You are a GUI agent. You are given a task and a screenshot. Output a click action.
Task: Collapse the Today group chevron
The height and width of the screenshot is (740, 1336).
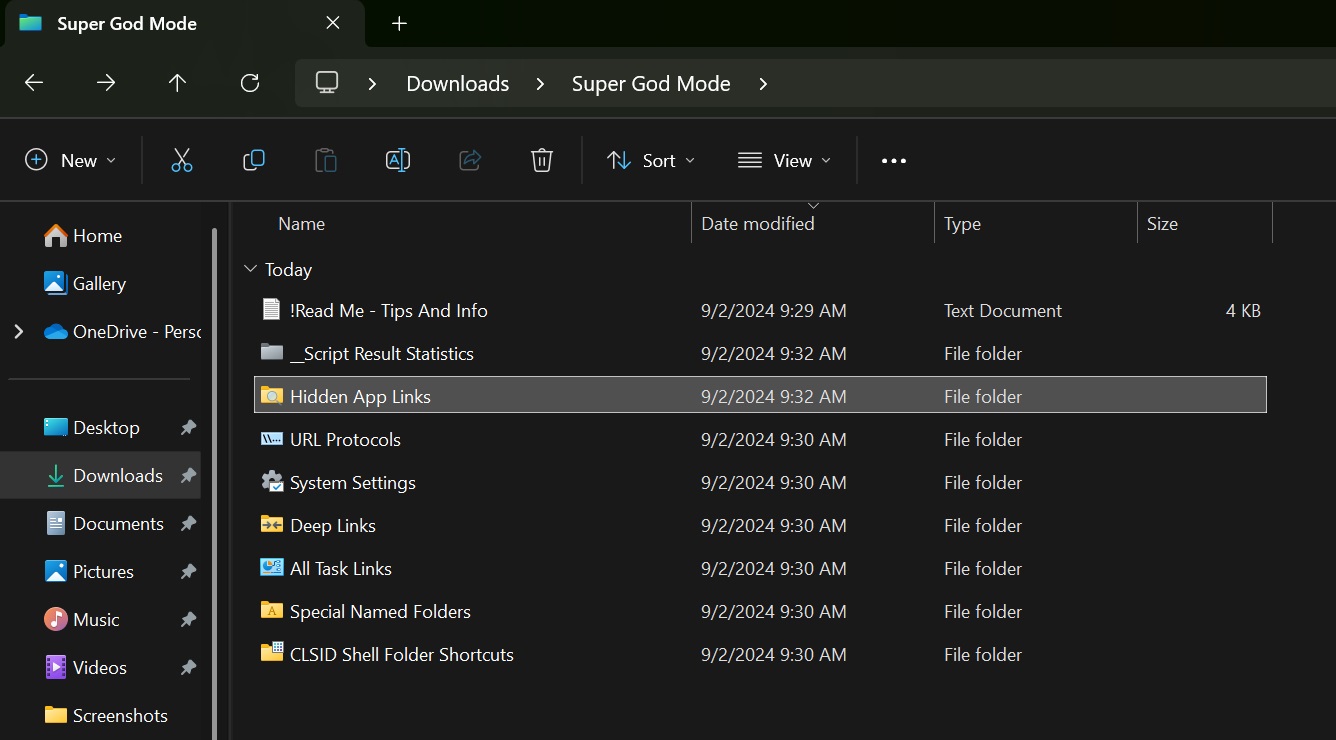point(249,270)
